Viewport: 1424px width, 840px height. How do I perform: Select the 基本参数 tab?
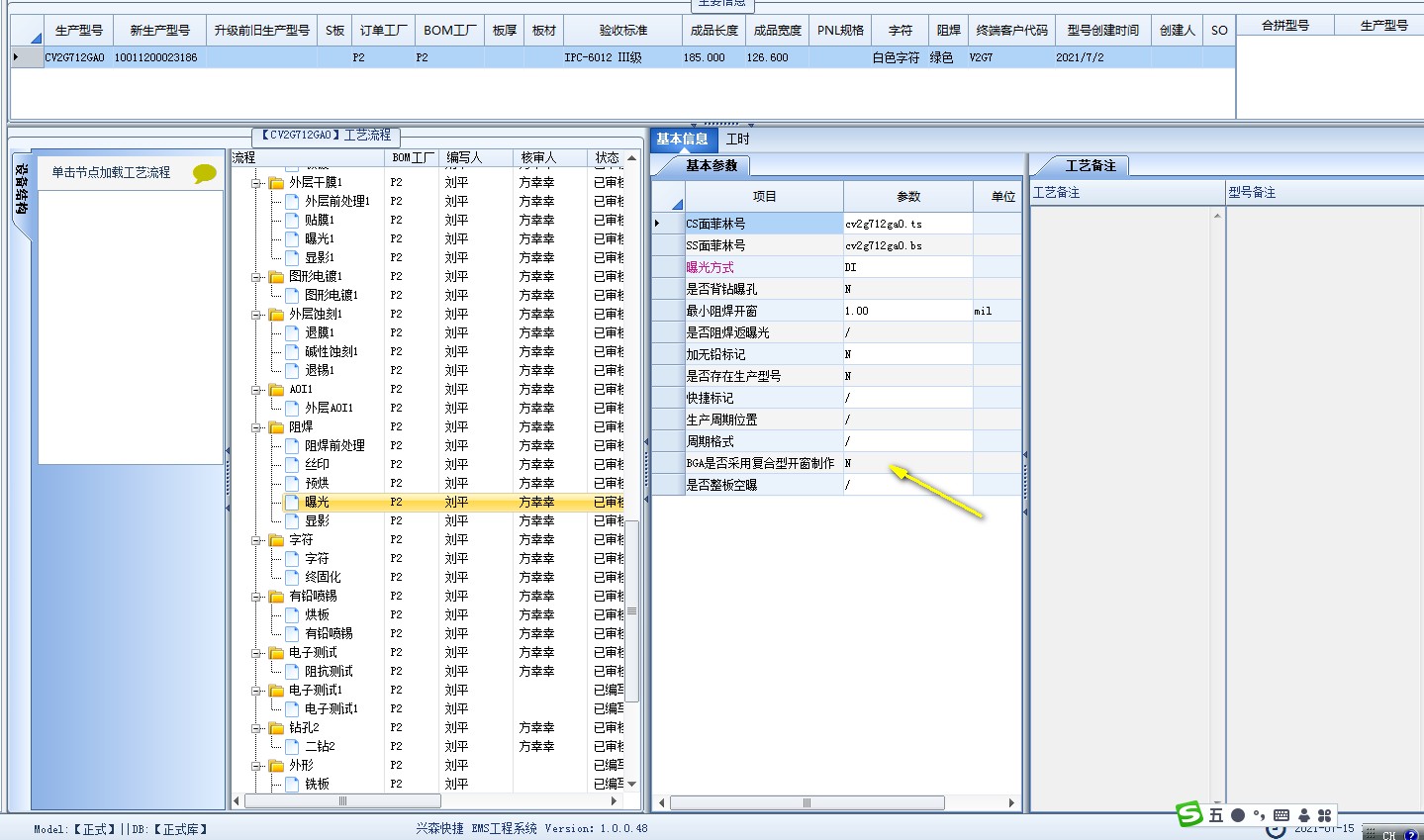pyautogui.click(x=712, y=165)
